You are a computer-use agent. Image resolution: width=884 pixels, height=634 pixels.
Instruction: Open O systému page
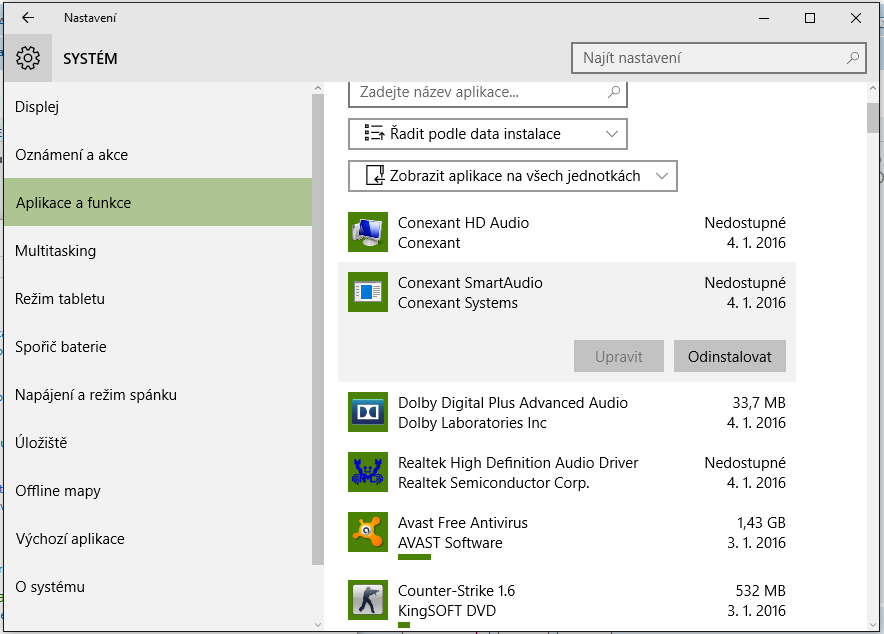coord(158,587)
